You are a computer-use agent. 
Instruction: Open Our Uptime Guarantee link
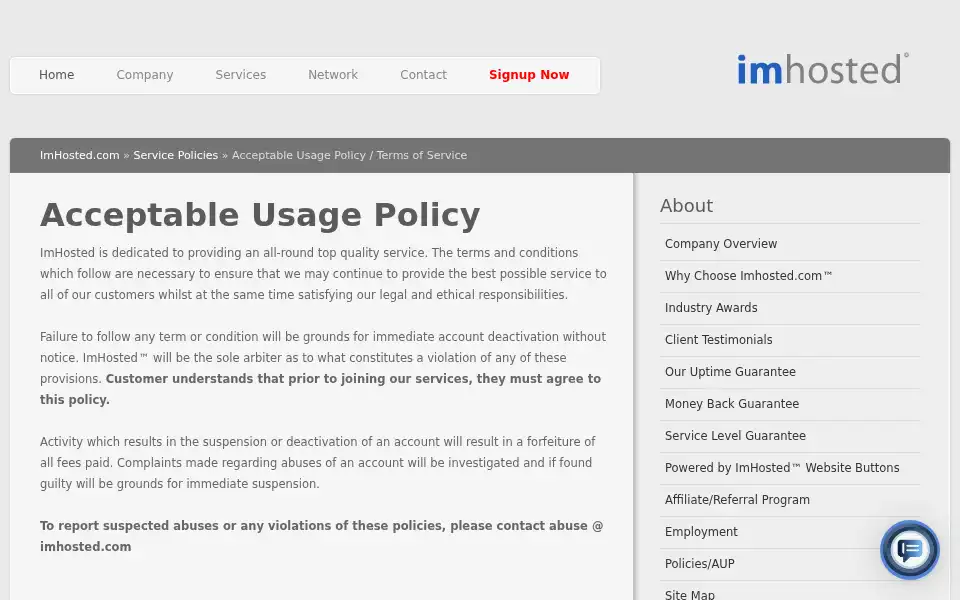coord(730,372)
